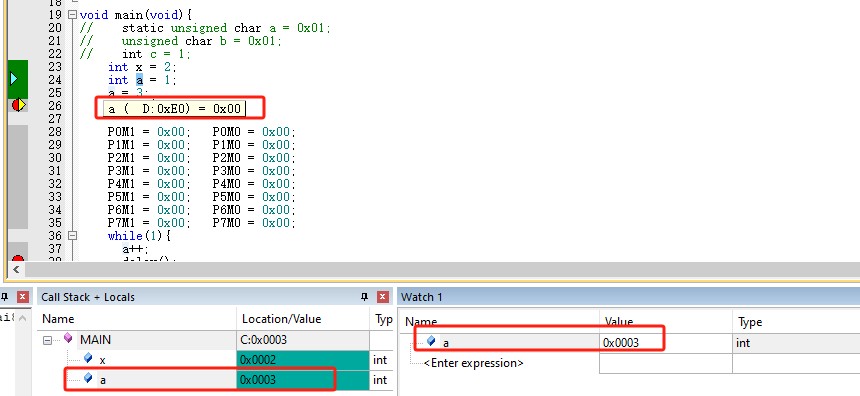This screenshot has height=396, width=860.
Task: Click the commented 'unsigned char b = 0x01' line
Action: coord(180,41)
